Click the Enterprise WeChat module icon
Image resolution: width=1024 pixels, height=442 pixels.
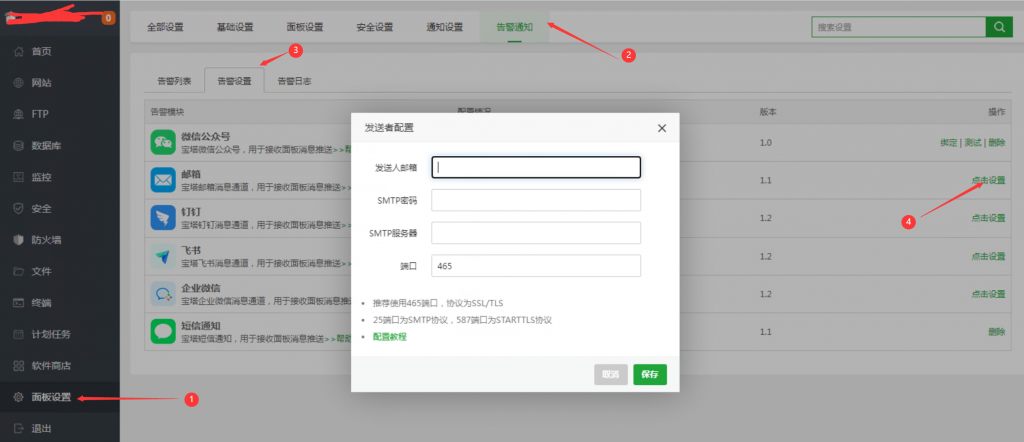point(163,294)
